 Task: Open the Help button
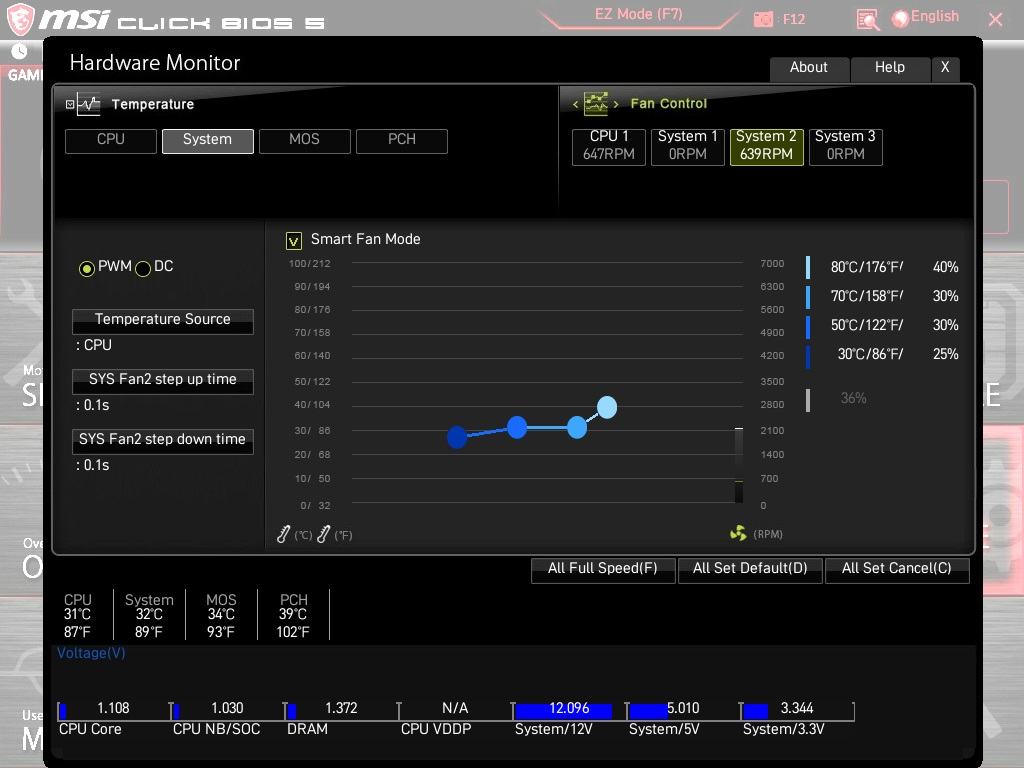[x=890, y=69]
